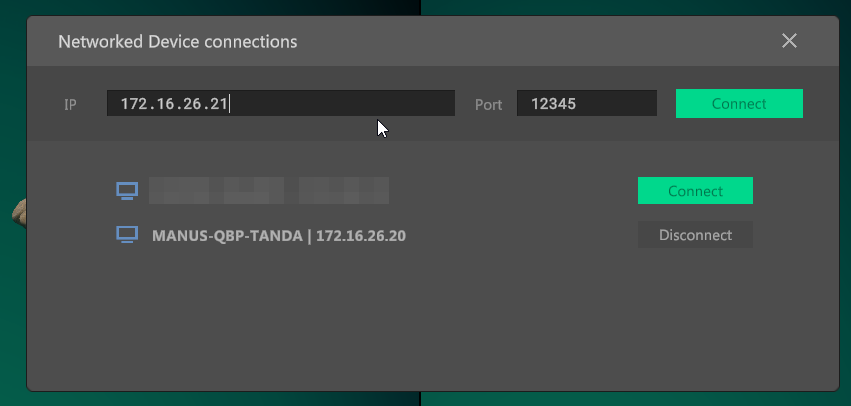
Task: Connect to the blurred-name device
Action: tap(695, 190)
